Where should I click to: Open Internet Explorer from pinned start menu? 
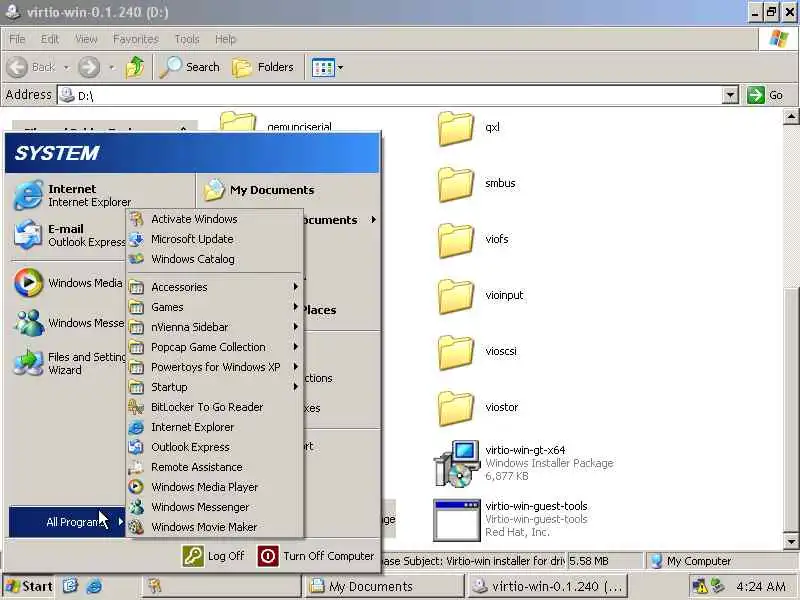coord(71,195)
